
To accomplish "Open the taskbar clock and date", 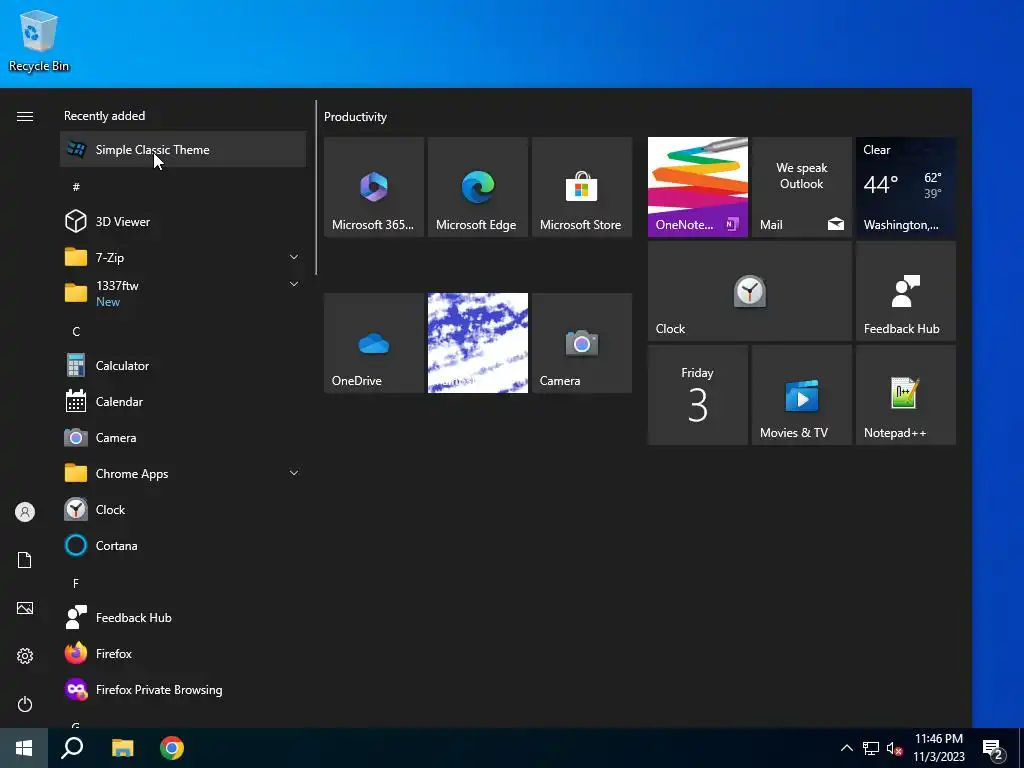I will click(938, 748).
